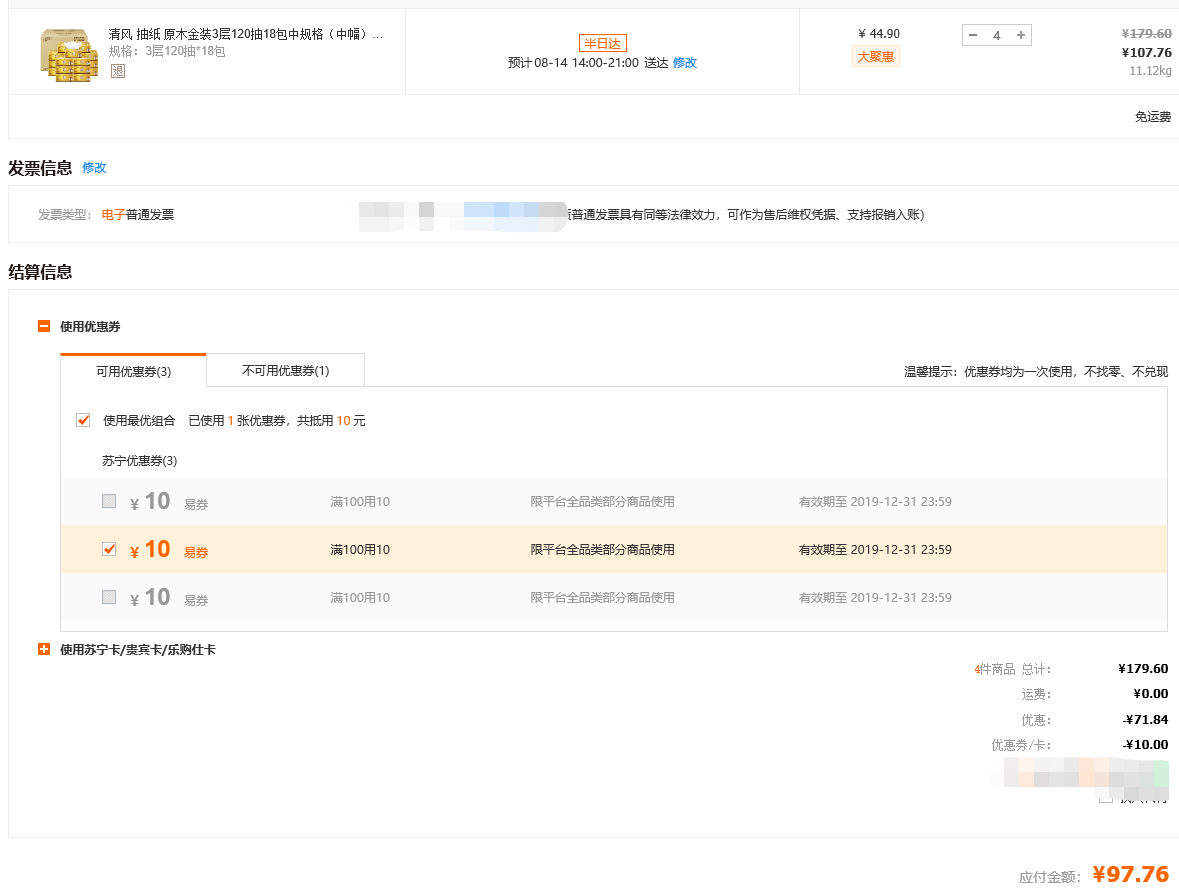This screenshot has height=892, width=1179.
Task: Click the discounted price ¥107.76
Action: (1146, 53)
